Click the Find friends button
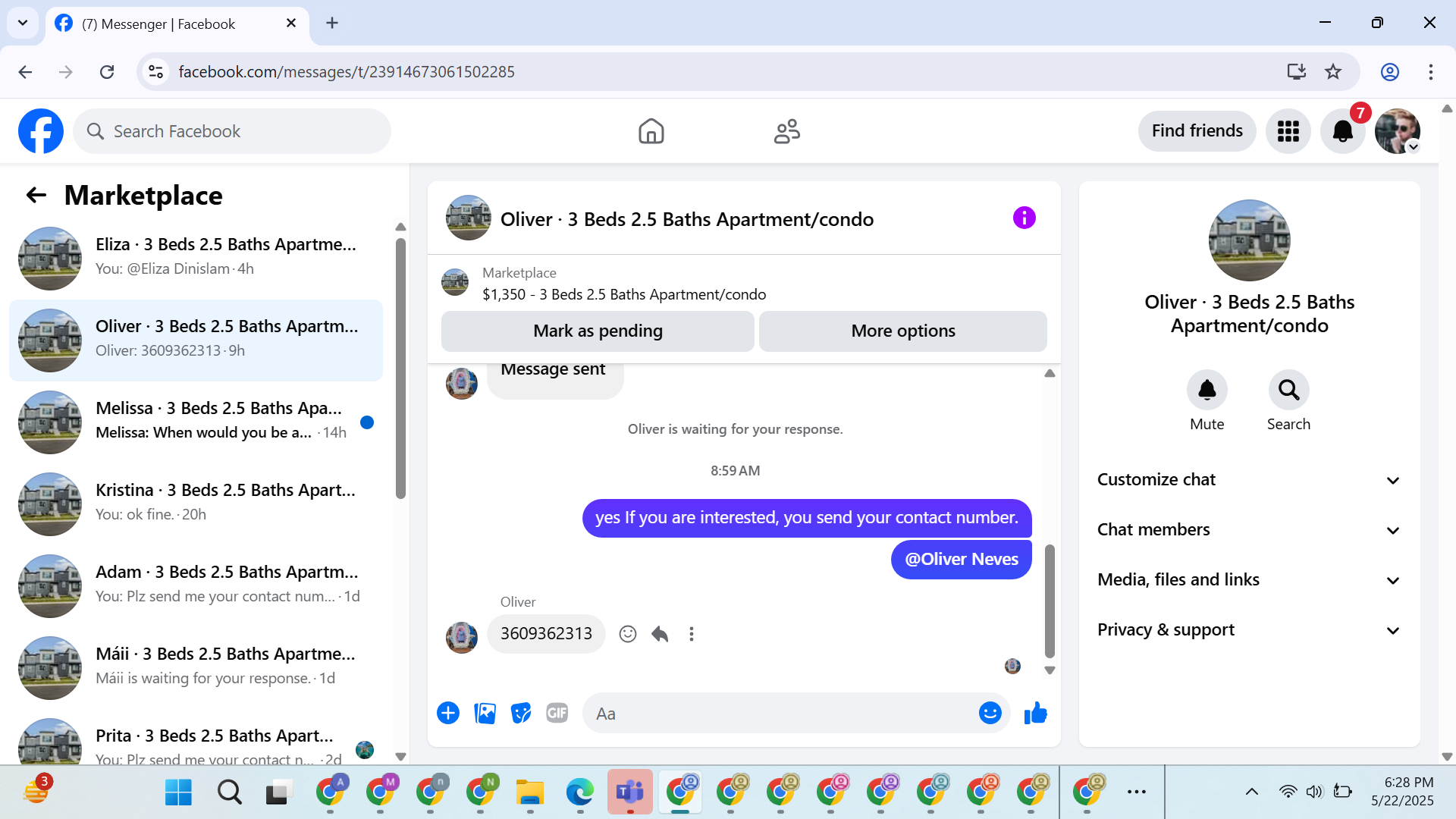 1197,131
